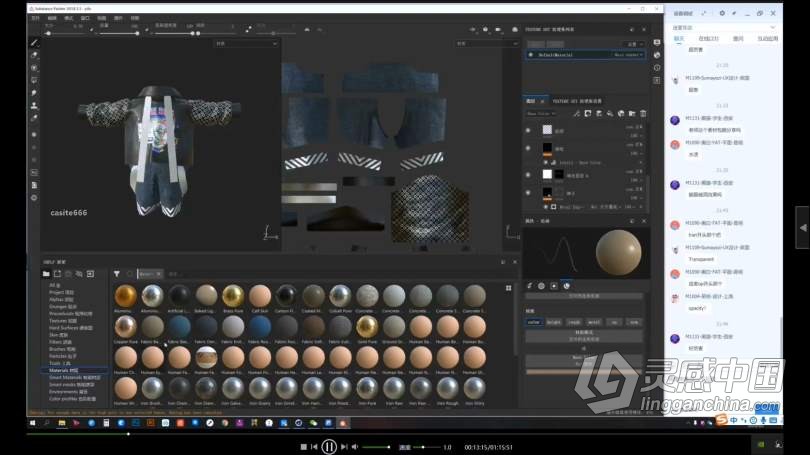The width and height of the screenshot is (810, 455).
Task: Open Windows Start button on taskbar
Action: click(33, 423)
